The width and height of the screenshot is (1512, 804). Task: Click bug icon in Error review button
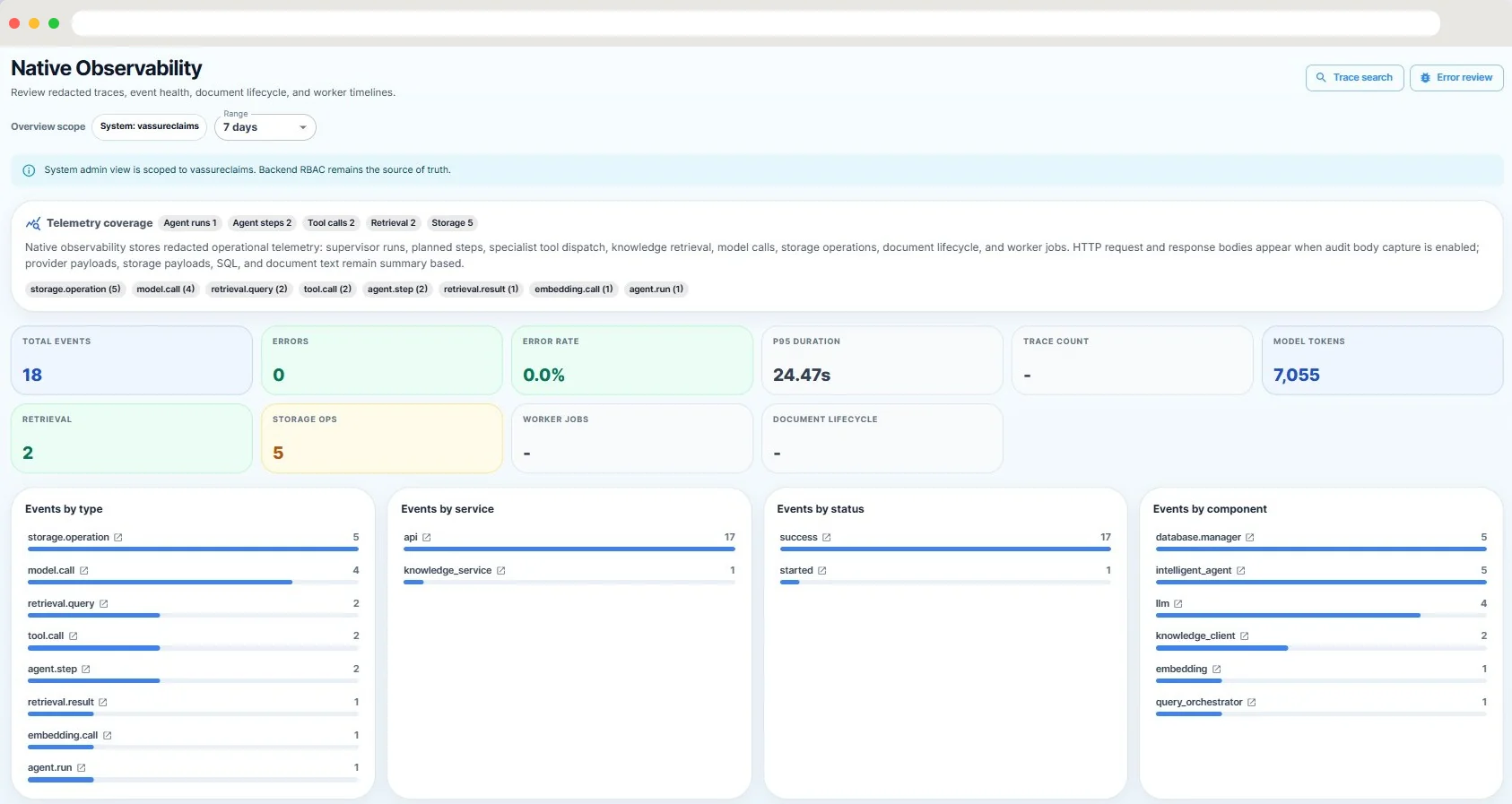coord(1425,78)
